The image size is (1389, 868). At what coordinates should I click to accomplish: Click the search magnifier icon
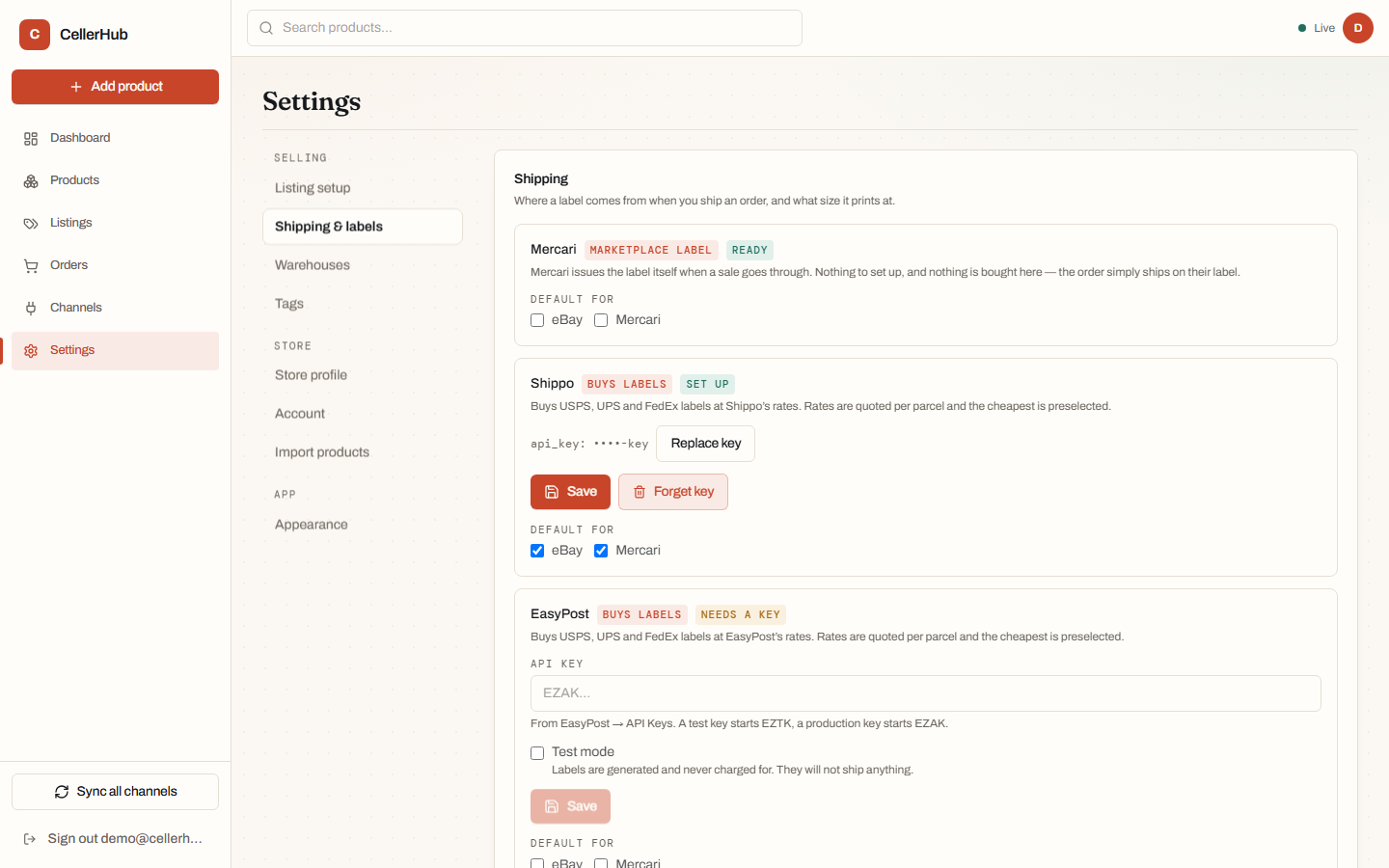click(266, 28)
